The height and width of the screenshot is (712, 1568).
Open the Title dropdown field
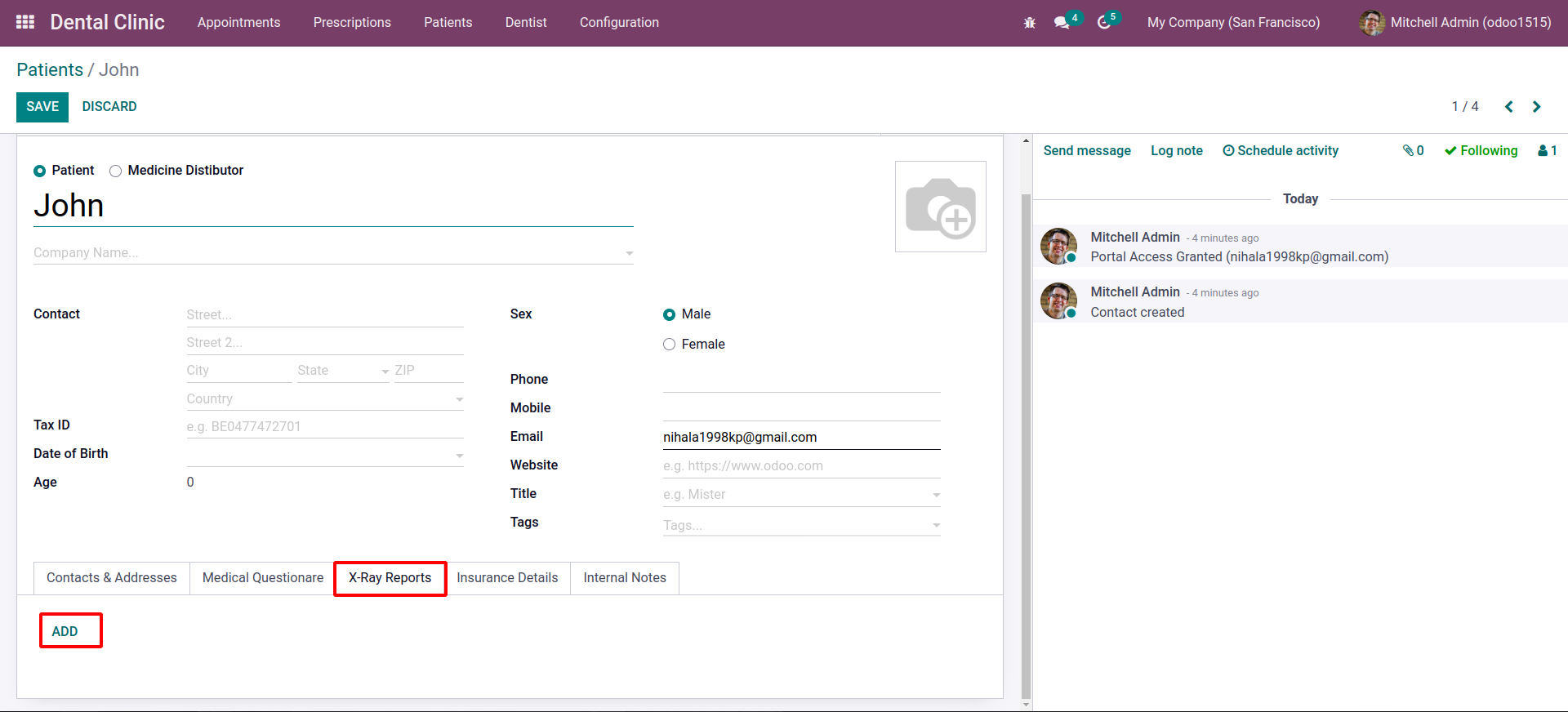point(801,495)
